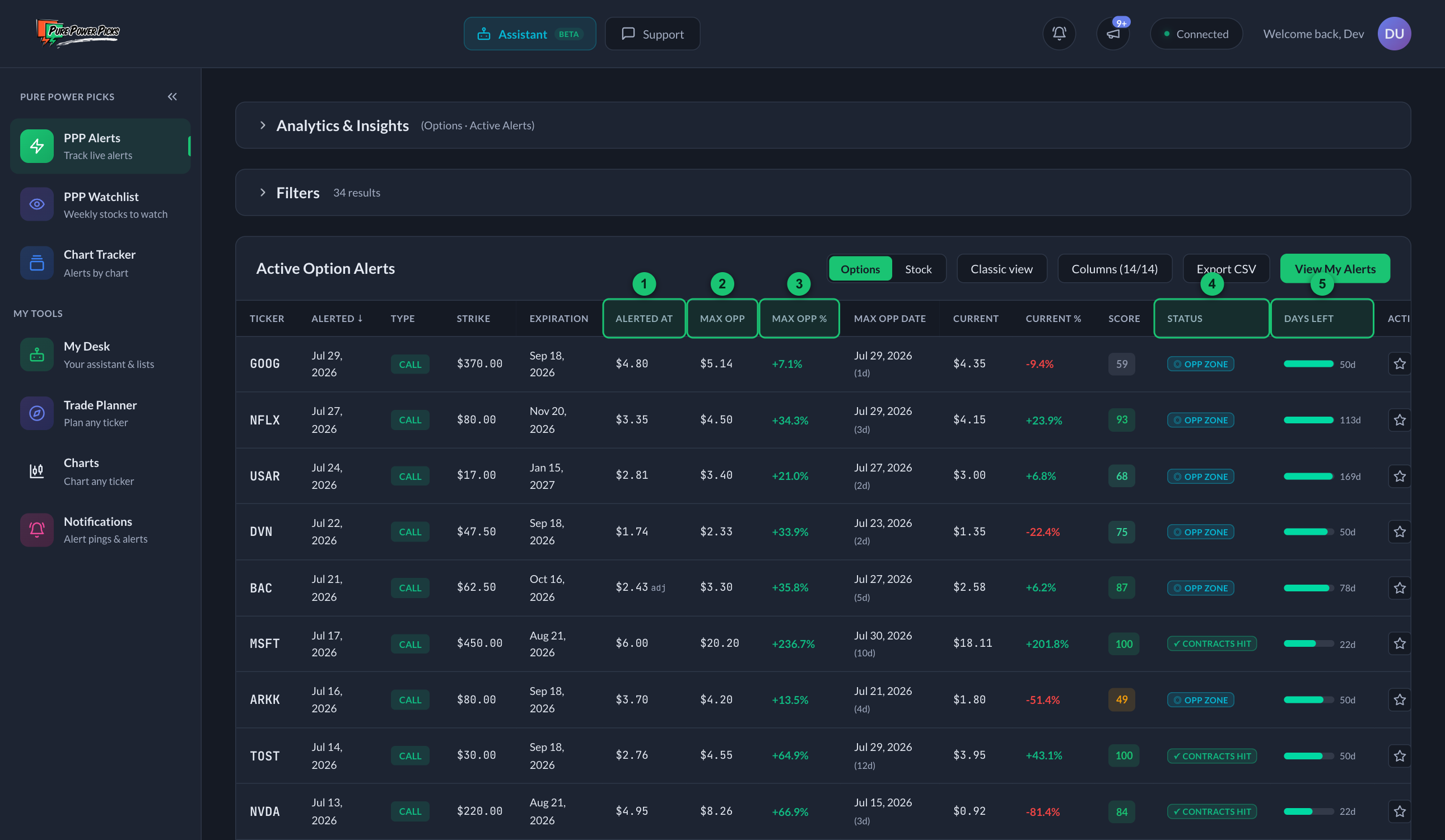The width and height of the screenshot is (1445, 840).
Task: Sort by the Ticker column header
Action: tap(267, 318)
